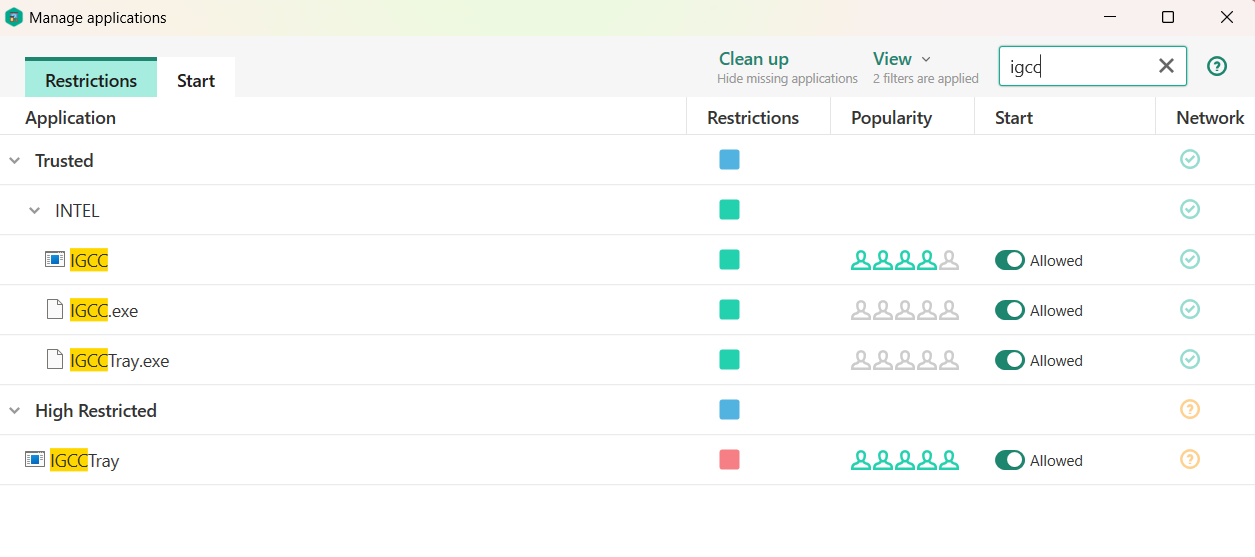1255x557 pixels.
Task: Click the IGCCTray.exe file icon
Action: (x=57, y=360)
